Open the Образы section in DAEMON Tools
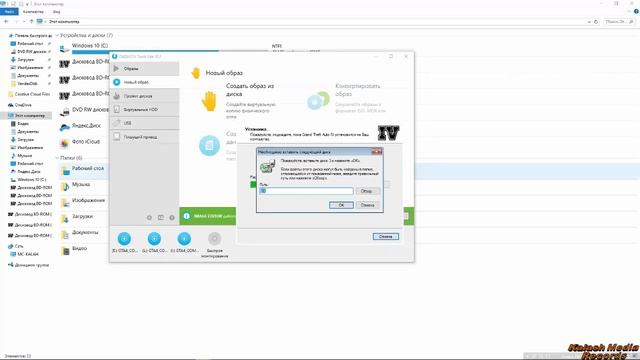Viewport: 640px width, 360px height. coord(144,69)
